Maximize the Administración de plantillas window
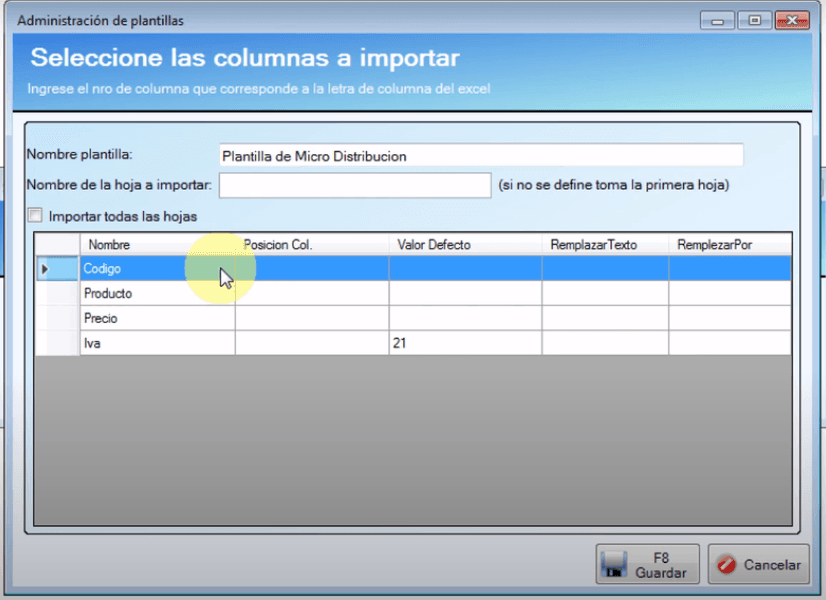 [755, 20]
